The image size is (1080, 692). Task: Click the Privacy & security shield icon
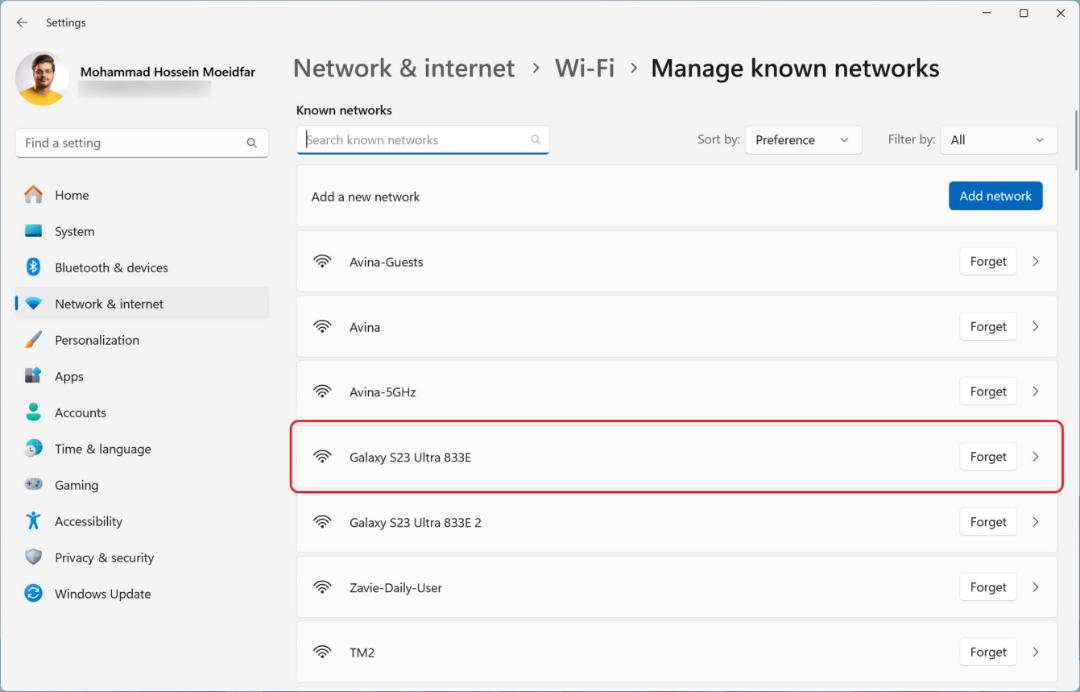[33, 557]
